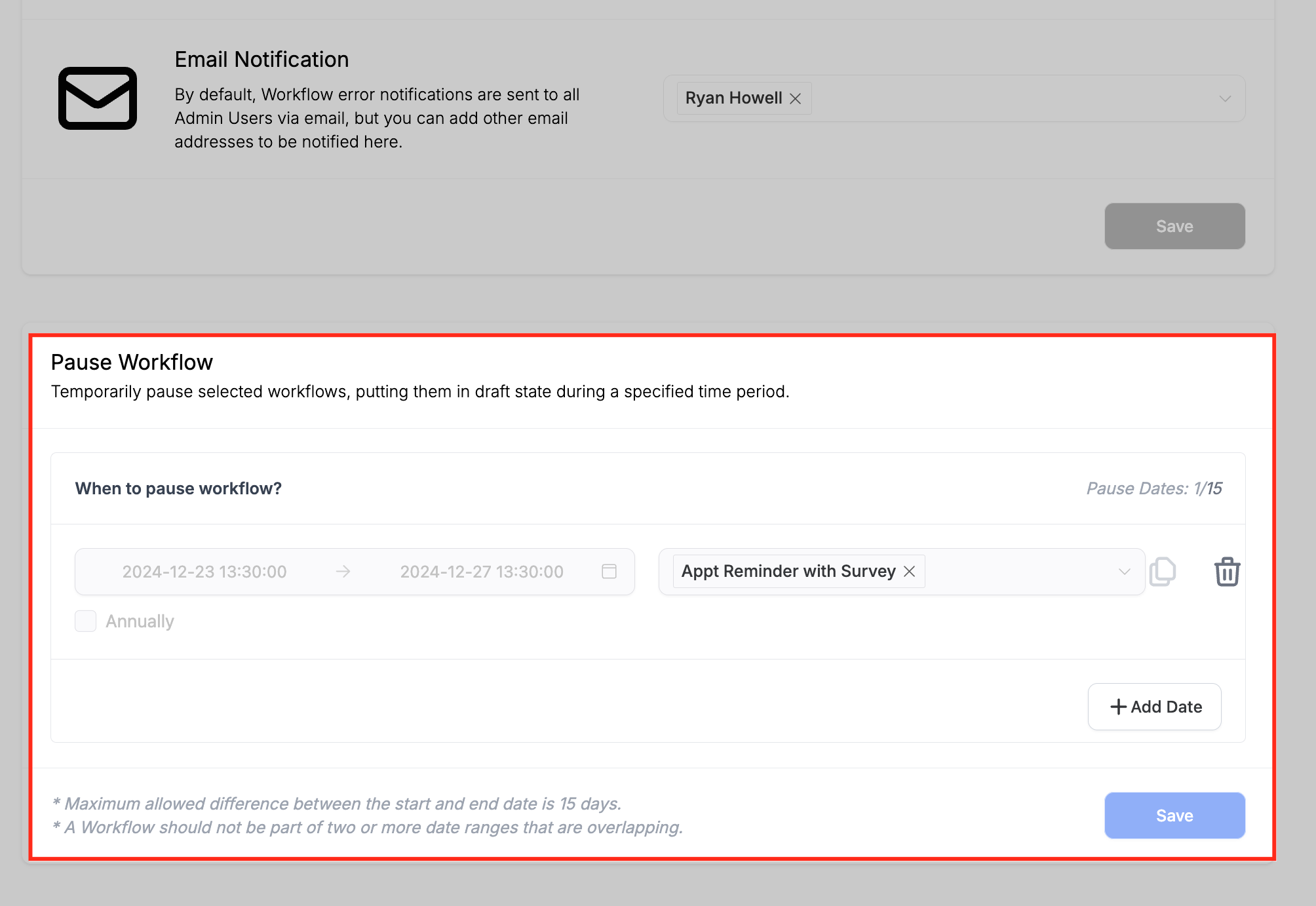Image resolution: width=1316 pixels, height=906 pixels.
Task: Expand the workflow selection dropdown chevron
Action: [1124, 572]
